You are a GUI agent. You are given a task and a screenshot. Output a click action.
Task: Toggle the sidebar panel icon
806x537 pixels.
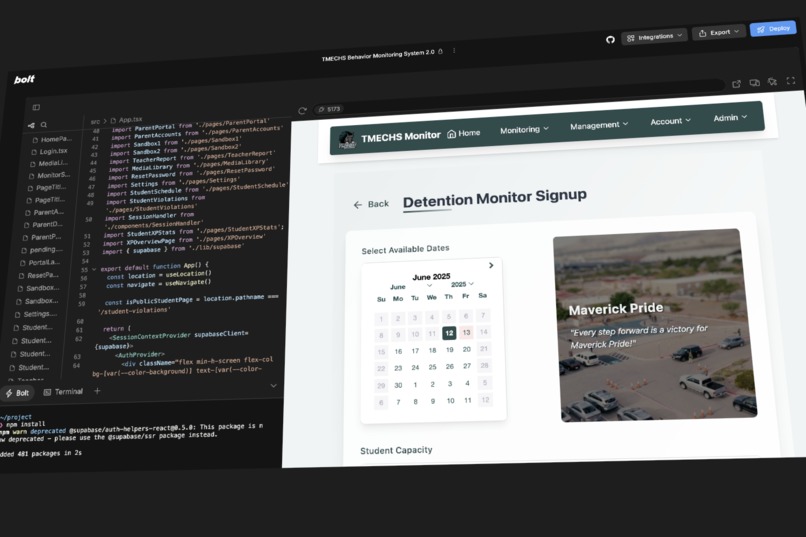point(36,107)
